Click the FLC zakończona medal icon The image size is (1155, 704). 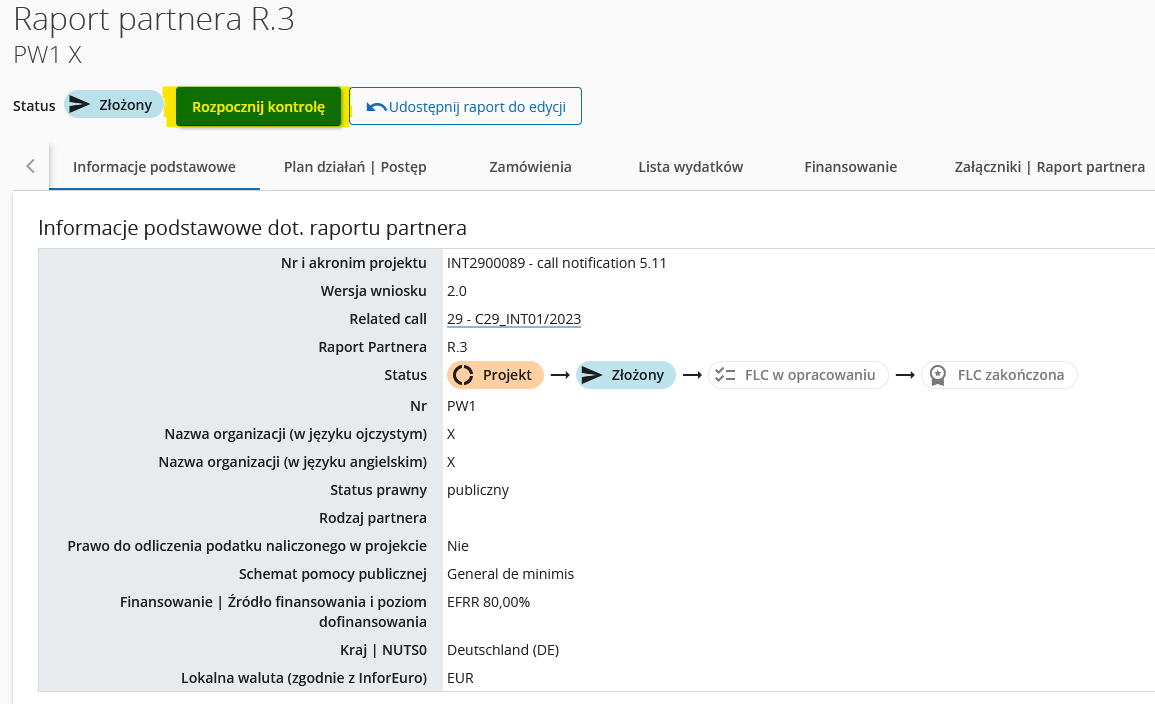tap(938, 375)
